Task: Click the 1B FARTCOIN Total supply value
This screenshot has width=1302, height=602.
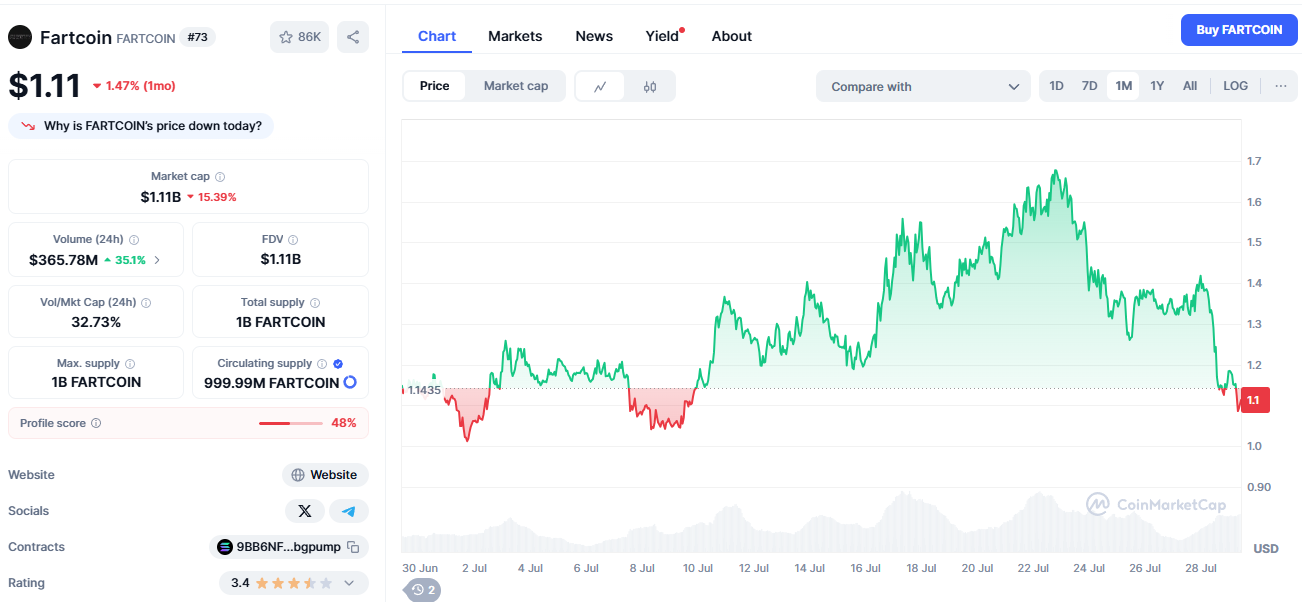Action: [x=281, y=322]
